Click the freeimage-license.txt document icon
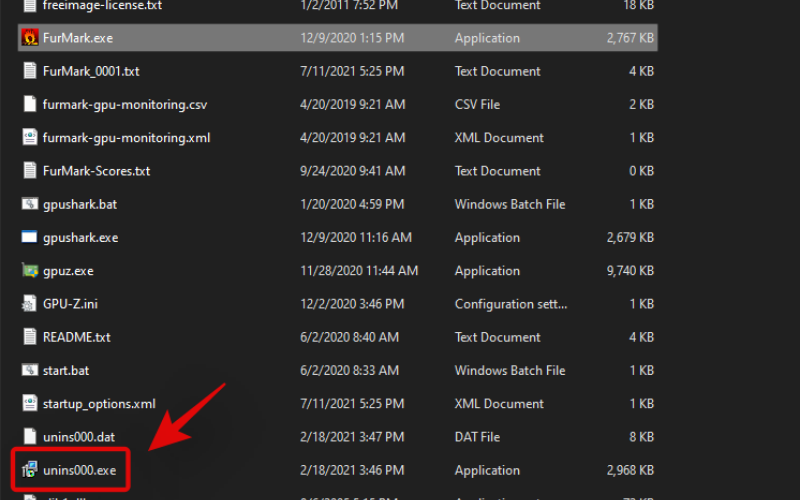The width and height of the screenshot is (800, 500). (x=30, y=6)
